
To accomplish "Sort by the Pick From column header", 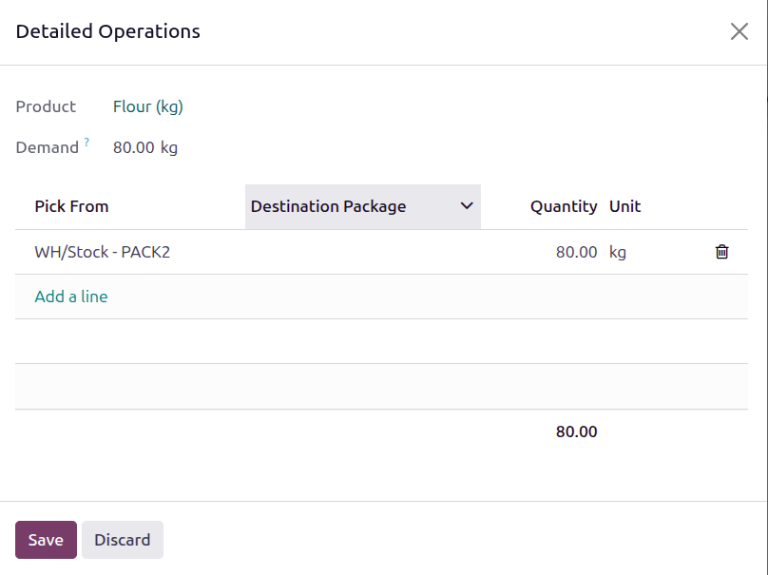I will (x=71, y=206).
